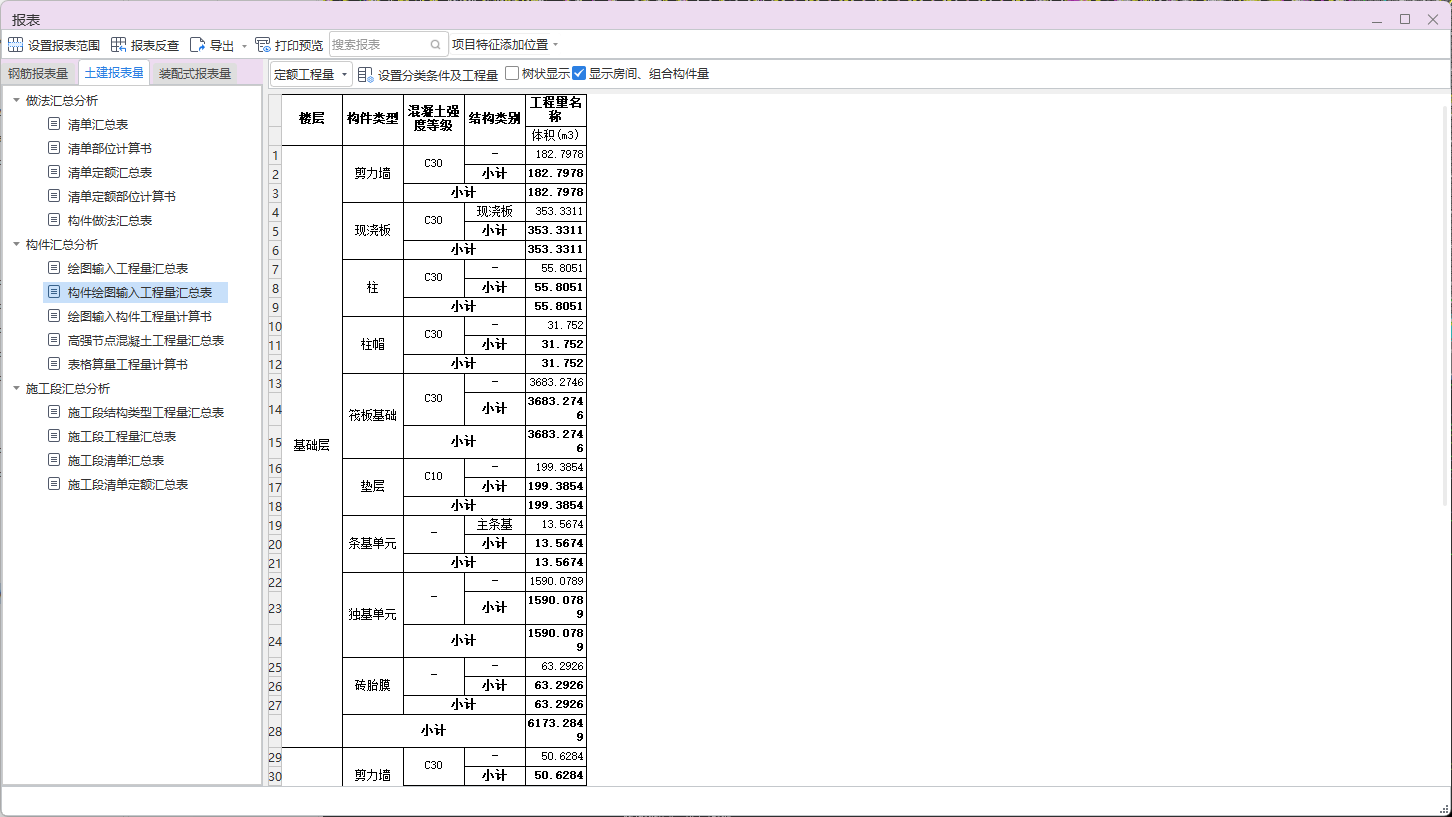Click the 设置分类条件及工程量 icon
Viewport: 1452px width, 817px height.
366,74
